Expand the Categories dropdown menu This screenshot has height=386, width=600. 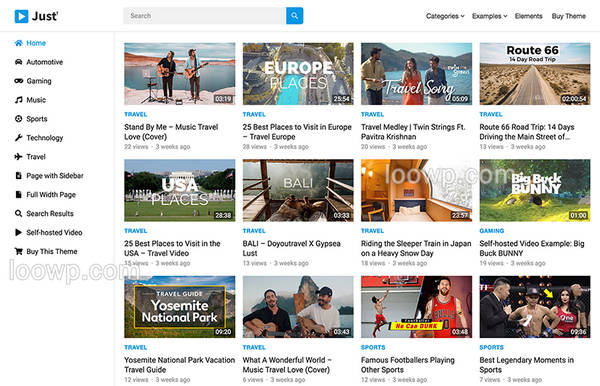tap(445, 16)
